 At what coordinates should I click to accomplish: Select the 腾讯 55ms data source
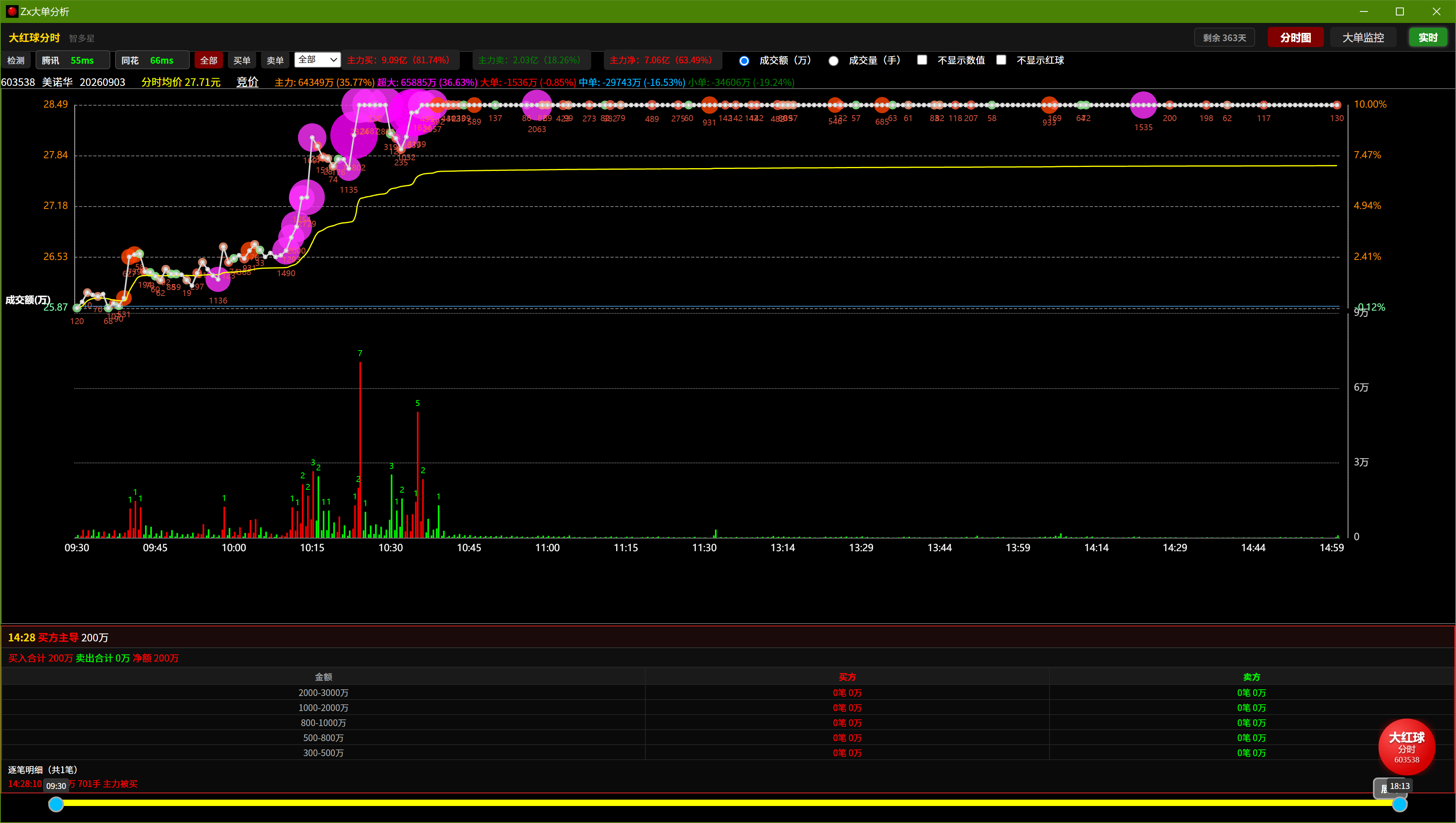72,61
